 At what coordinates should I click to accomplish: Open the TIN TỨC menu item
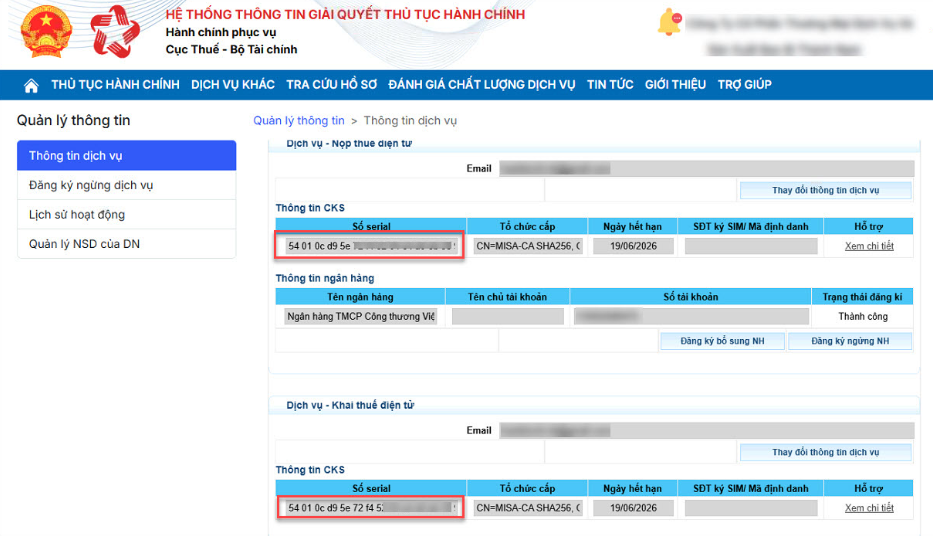click(x=610, y=85)
